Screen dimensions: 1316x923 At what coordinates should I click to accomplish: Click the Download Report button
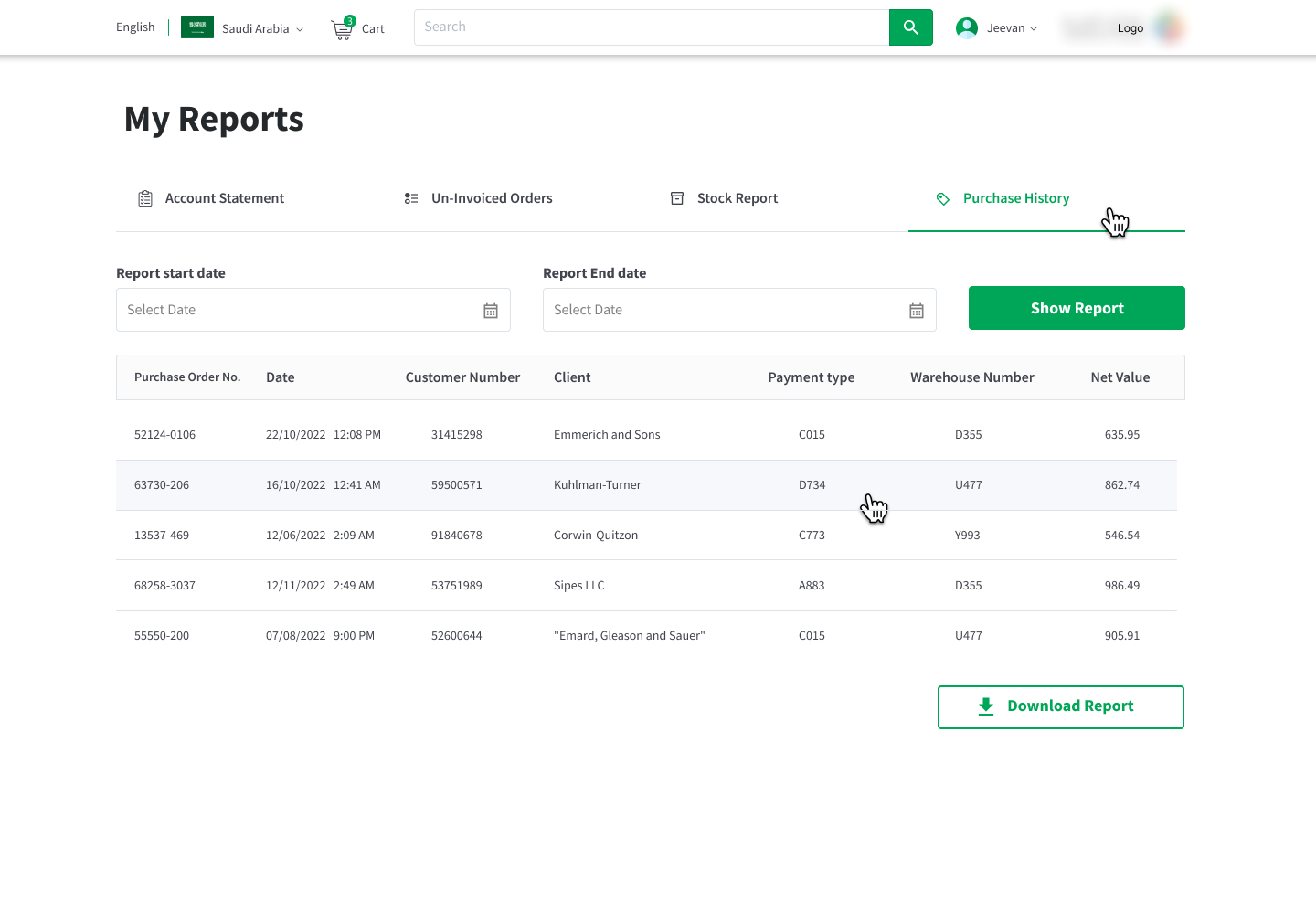[x=1060, y=706]
